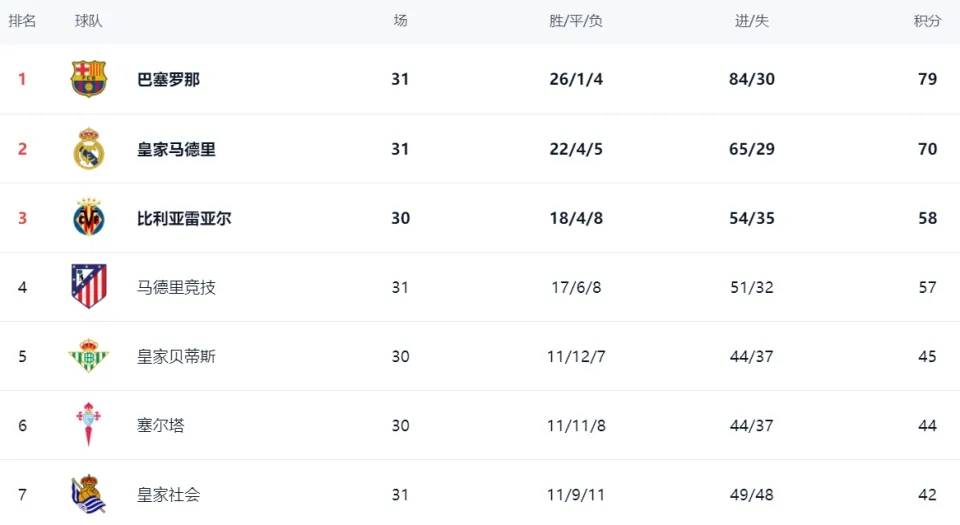Open the 巴塞罗那 team link
Image resolution: width=960 pixels, height=525 pixels.
pyautogui.click(x=168, y=79)
